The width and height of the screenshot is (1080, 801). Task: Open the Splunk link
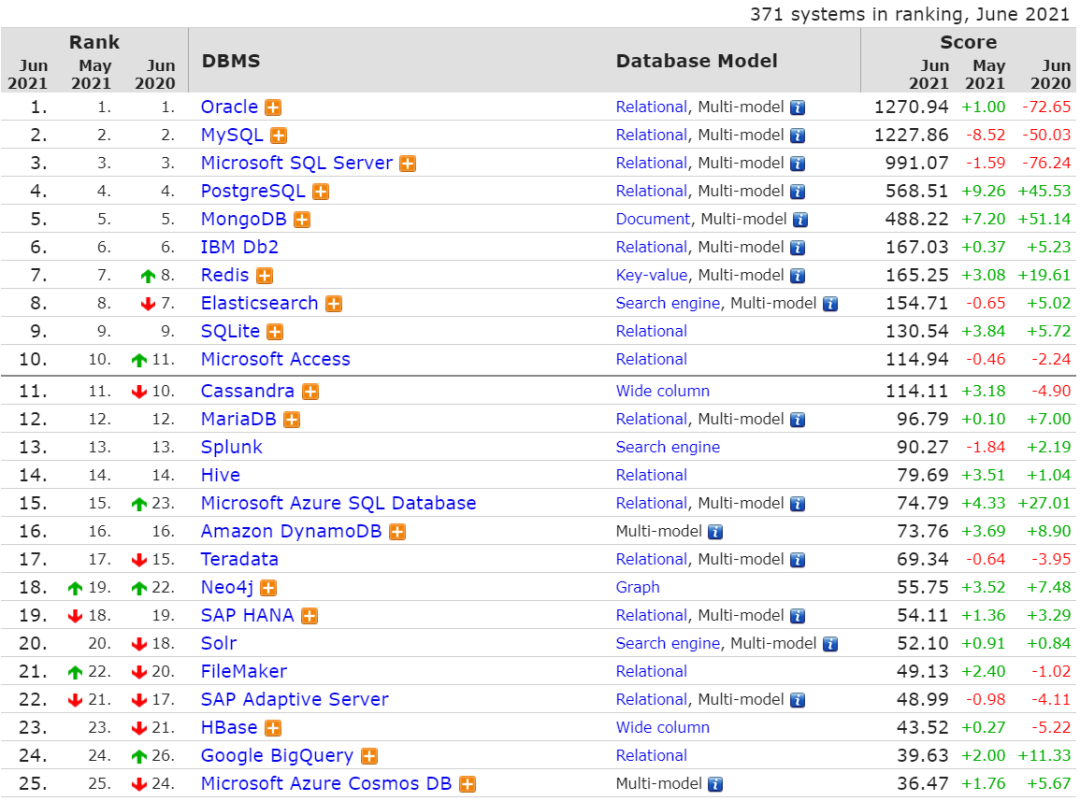point(231,447)
